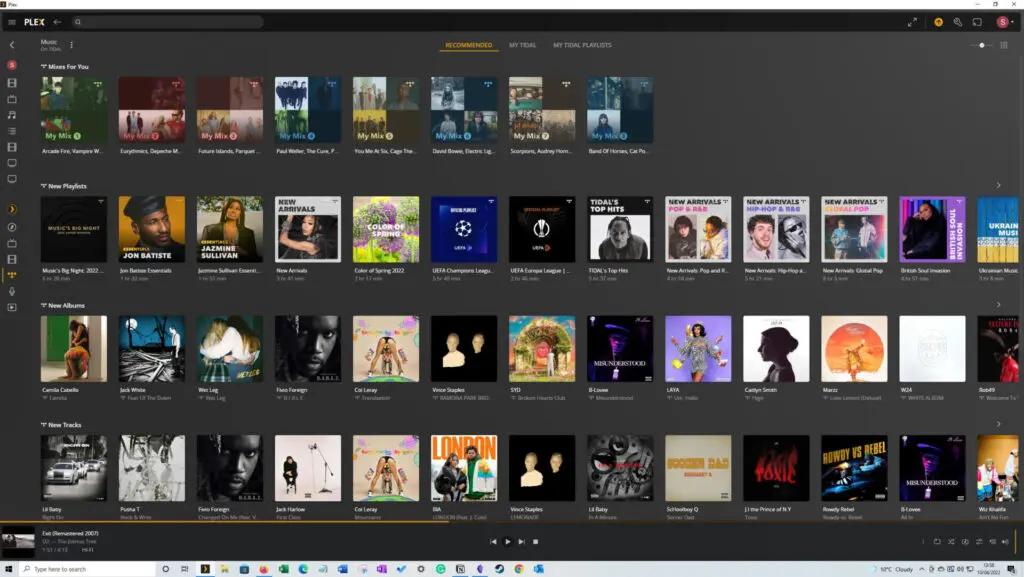The height and width of the screenshot is (577, 1024).
Task: Expand the New Playlists row with its chevron
Action: pyautogui.click(x=998, y=185)
